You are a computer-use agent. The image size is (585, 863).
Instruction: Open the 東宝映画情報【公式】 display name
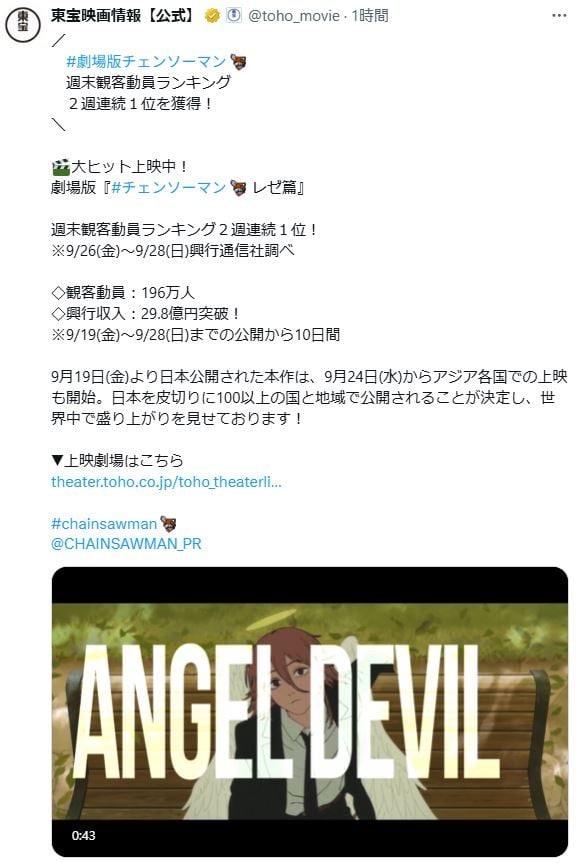[124, 15]
